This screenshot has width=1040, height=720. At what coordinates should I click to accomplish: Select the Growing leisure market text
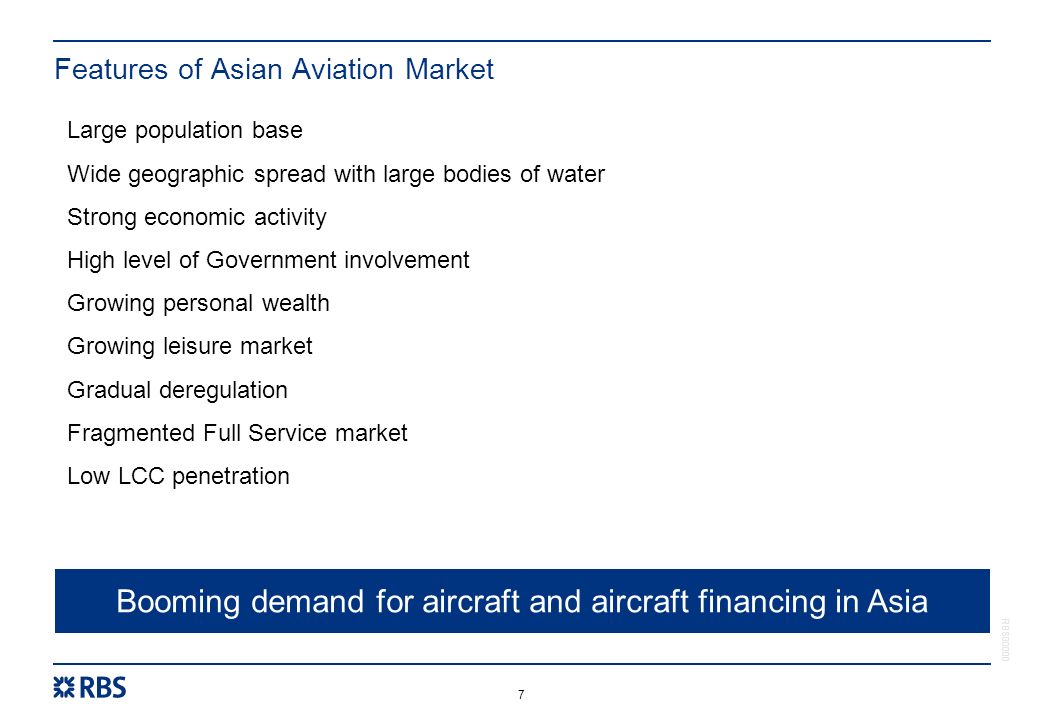tap(190, 347)
